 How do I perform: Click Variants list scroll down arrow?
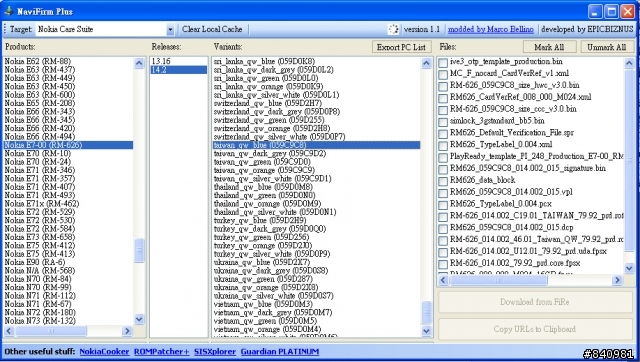pos(427,331)
